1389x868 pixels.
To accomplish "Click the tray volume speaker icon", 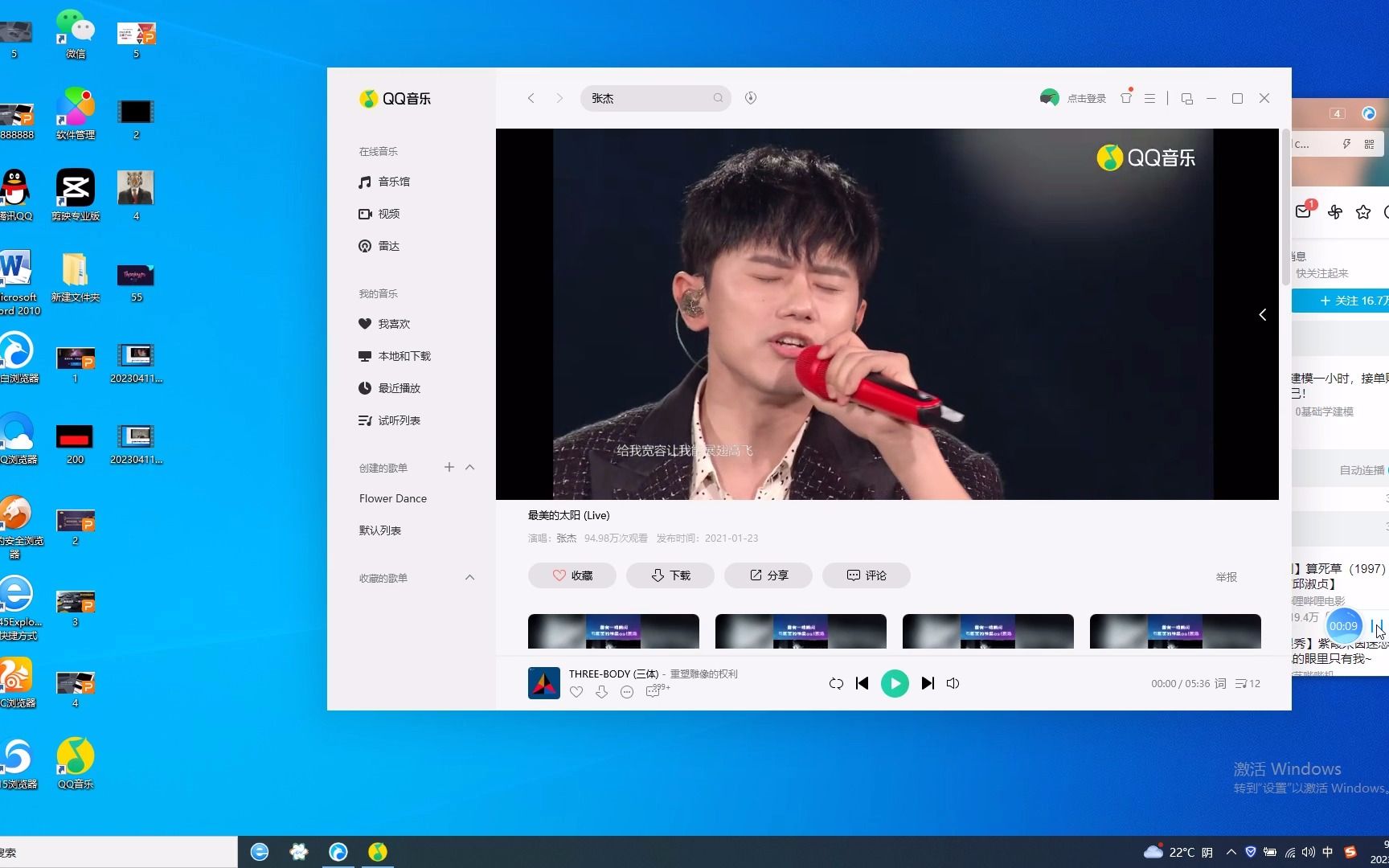I will point(1309,852).
